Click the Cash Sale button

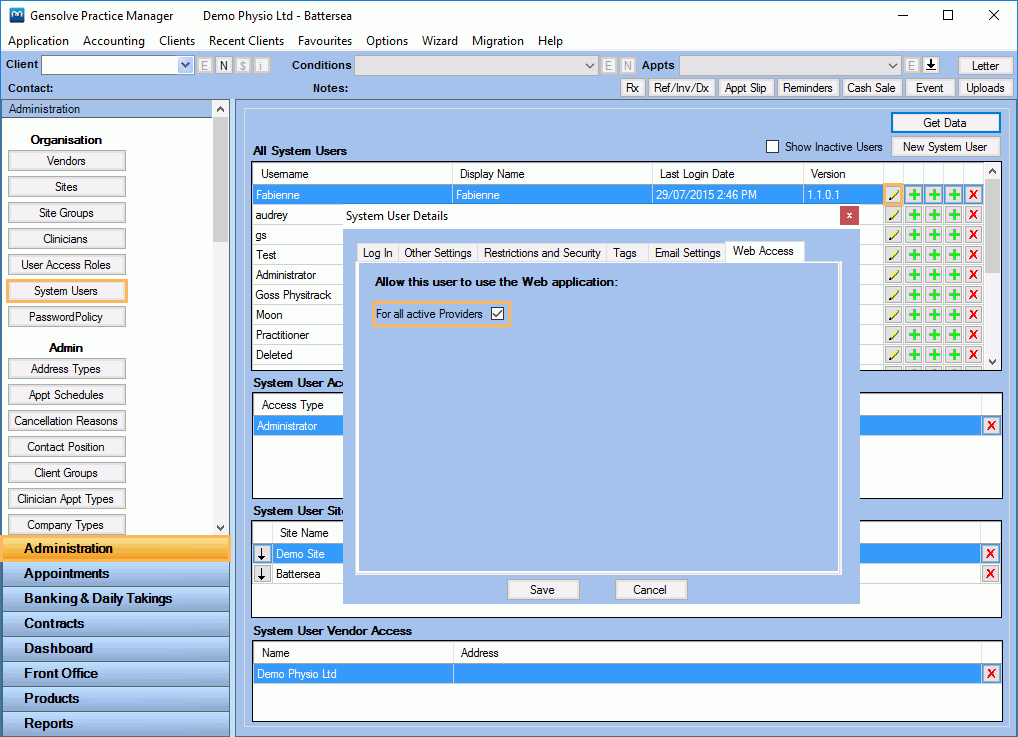pos(871,88)
